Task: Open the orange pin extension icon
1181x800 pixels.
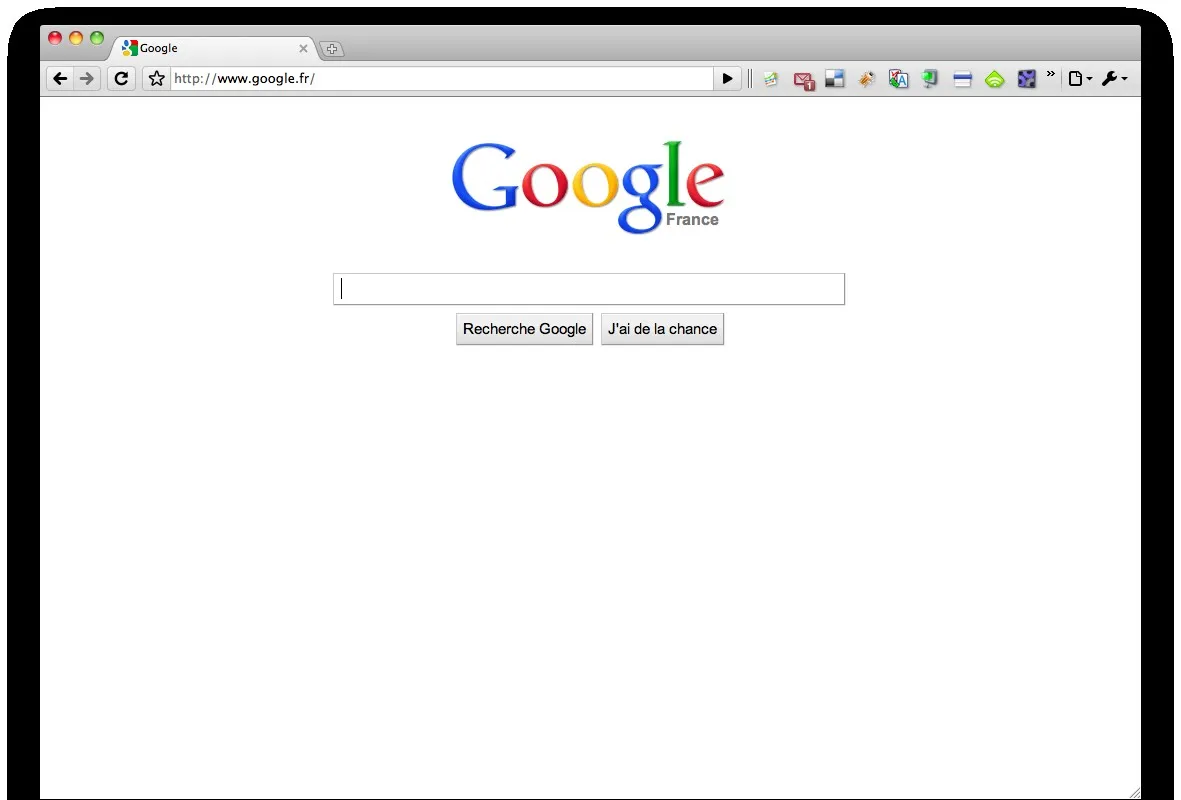Action: point(867,78)
